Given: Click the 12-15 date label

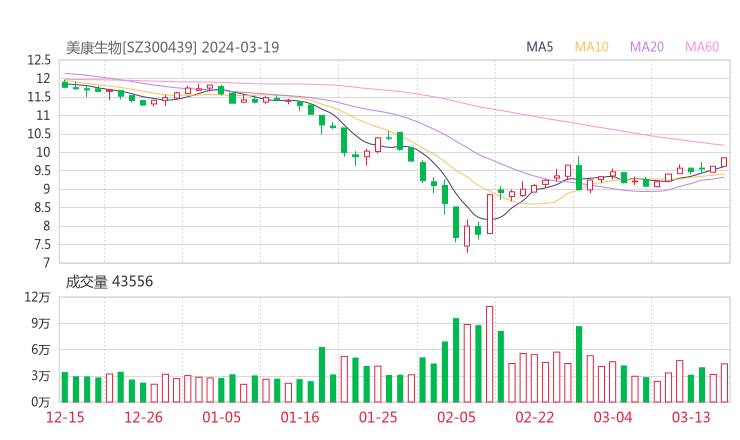Looking at the screenshot, I should [65, 417].
